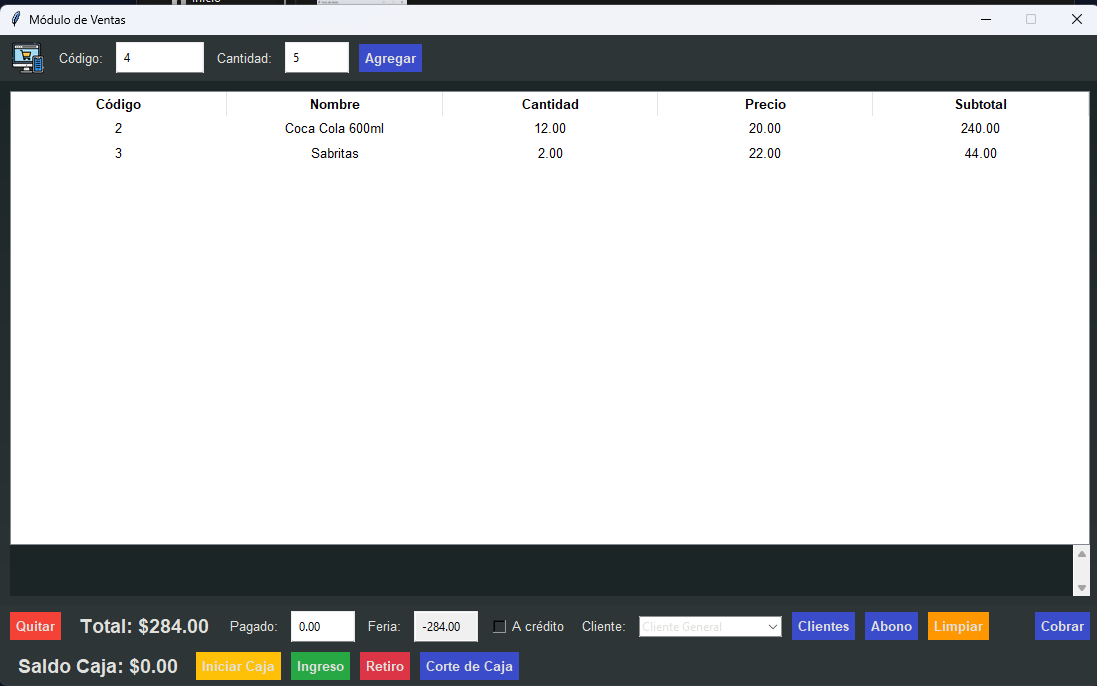This screenshot has width=1097, height=686.
Task: Enable the A crédito checkbox
Action: pyautogui.click(x=500, y=627)
